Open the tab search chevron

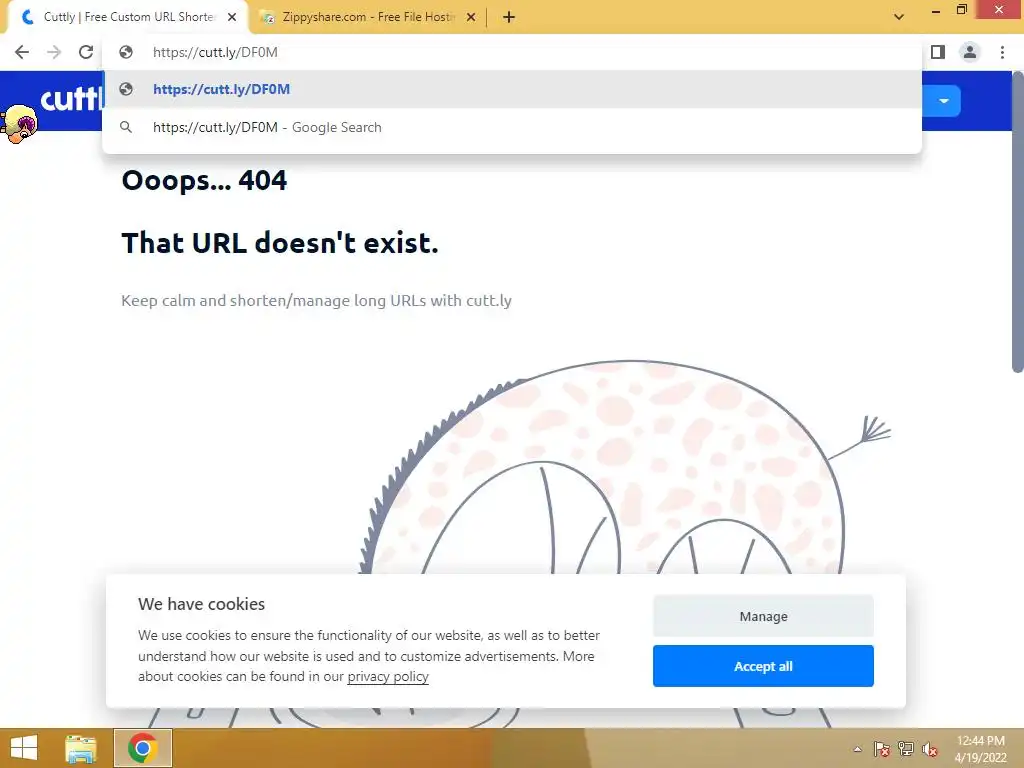tap(899, 17)
